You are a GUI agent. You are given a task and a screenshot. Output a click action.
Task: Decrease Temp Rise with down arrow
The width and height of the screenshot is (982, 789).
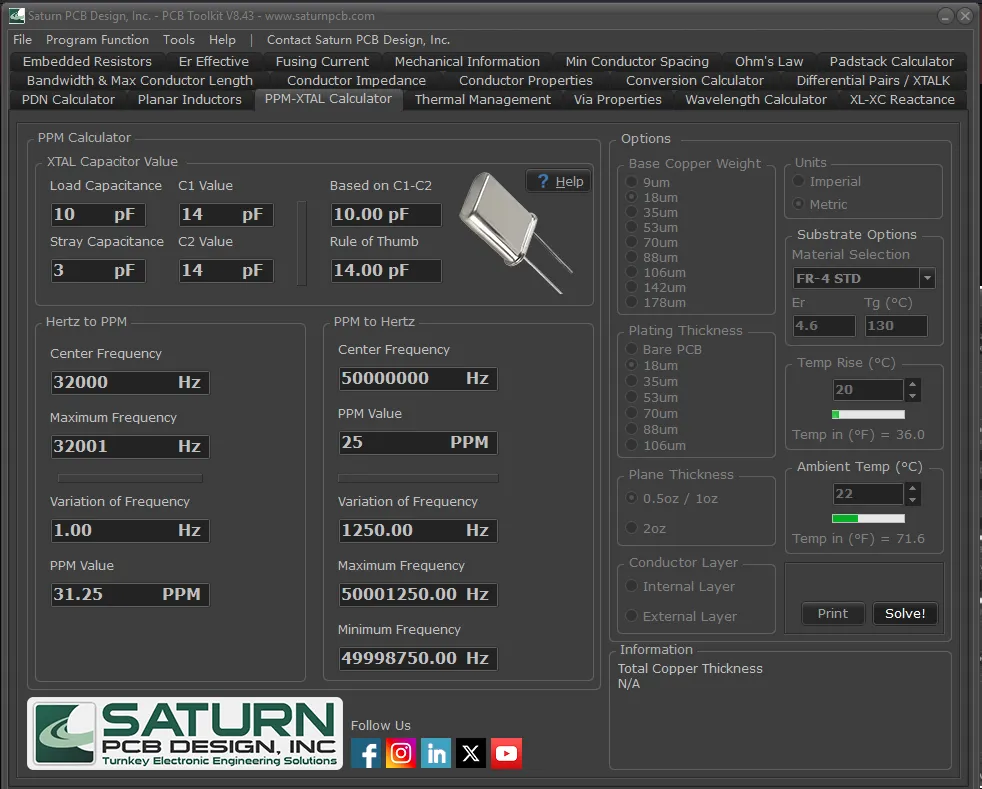pos(912,396)
